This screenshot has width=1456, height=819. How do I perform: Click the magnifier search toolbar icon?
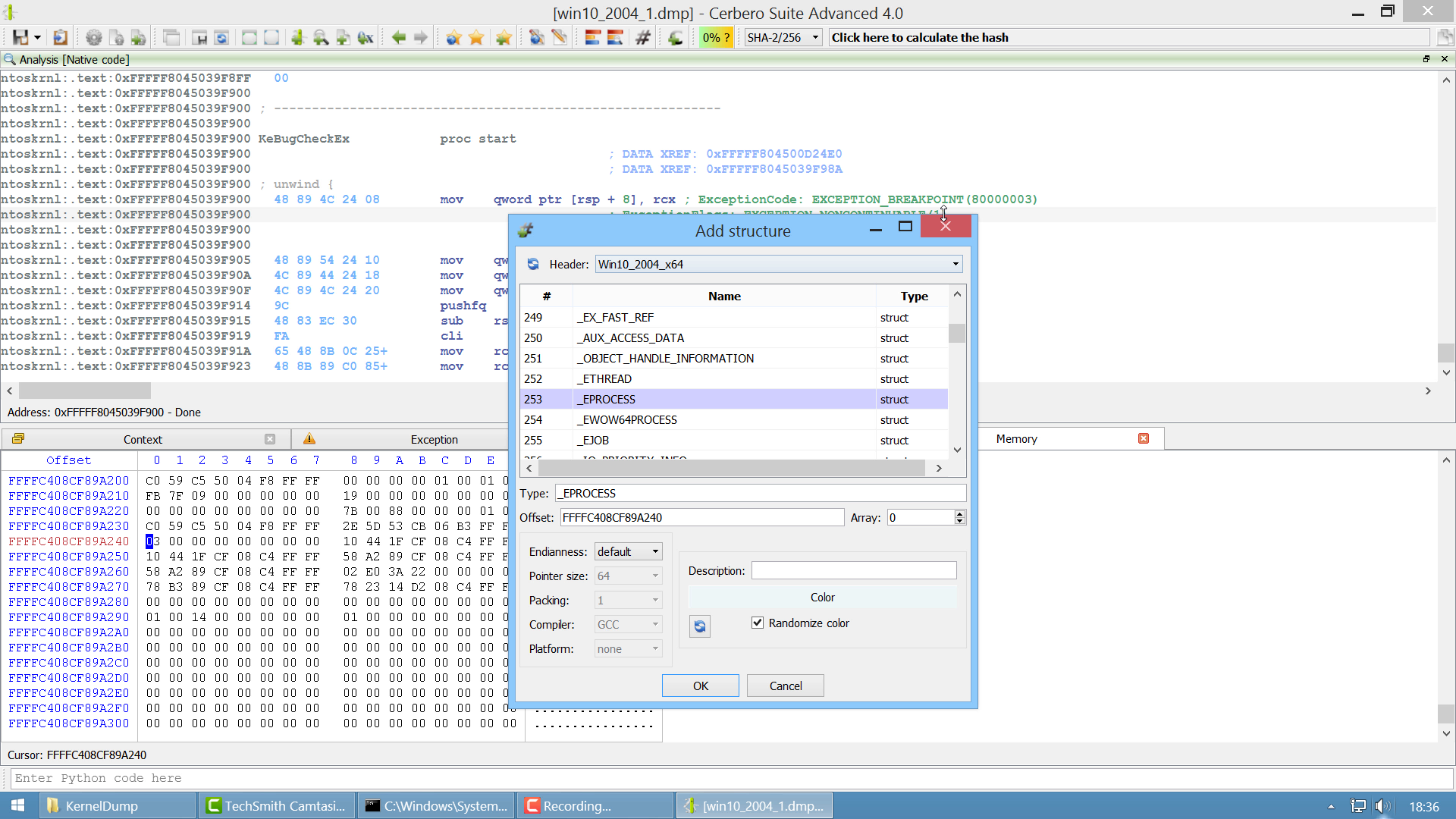coord(321,37)
